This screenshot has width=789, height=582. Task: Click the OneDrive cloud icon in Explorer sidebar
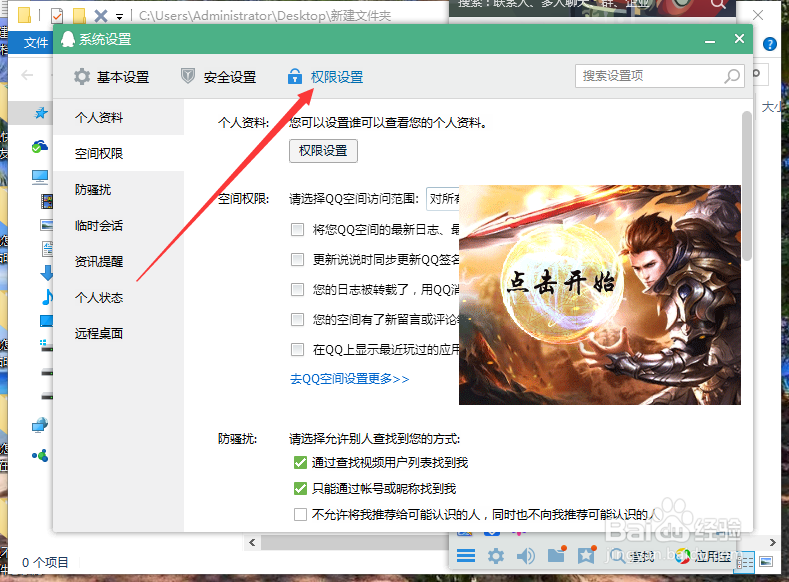point(40,146)
